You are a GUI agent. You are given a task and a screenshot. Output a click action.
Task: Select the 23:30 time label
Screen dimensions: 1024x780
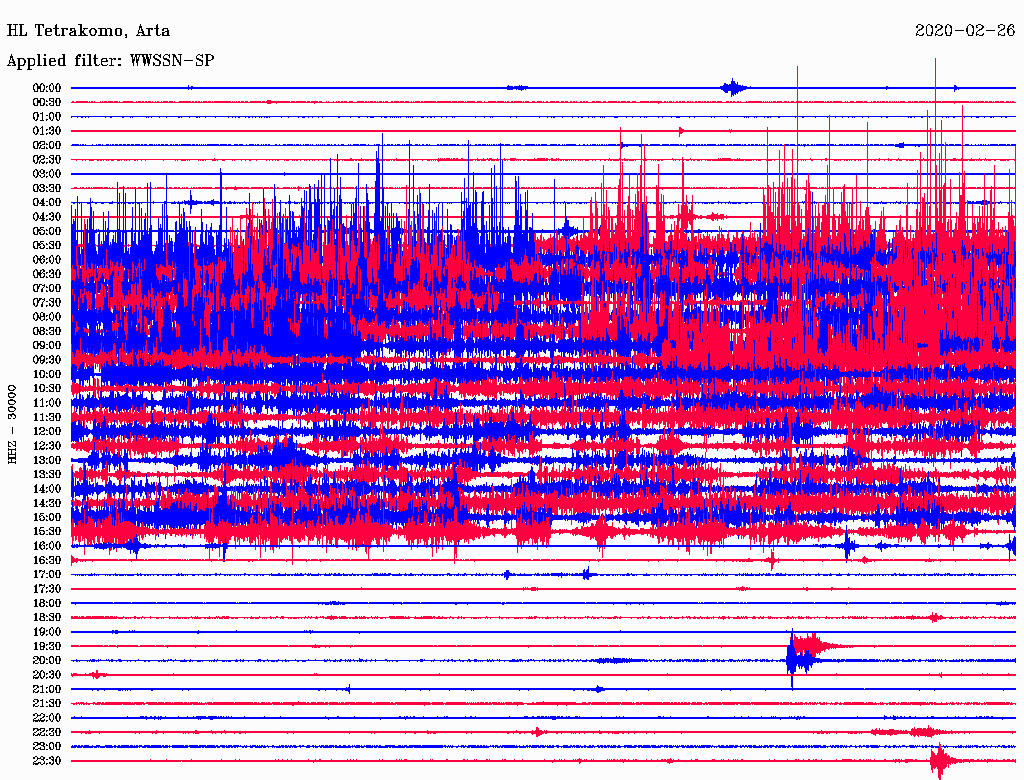click(x=47, y=760)
